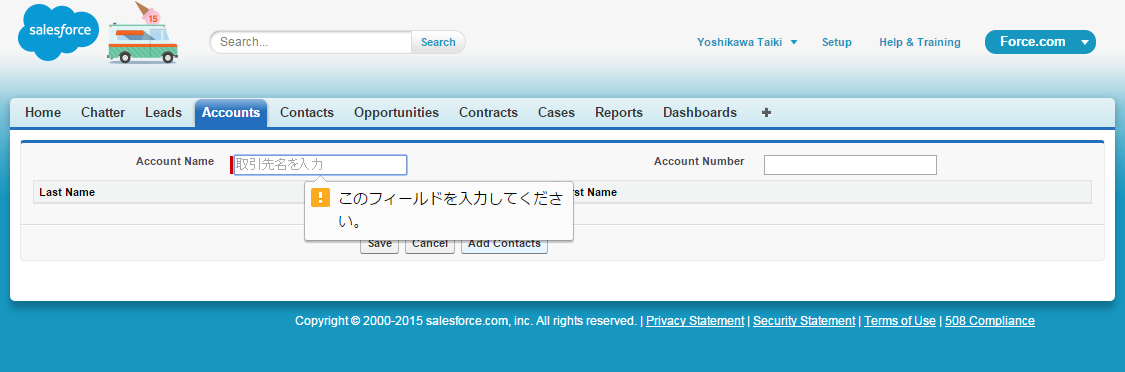The width and height of the screenshot is (1125, 372).
Task: Open the 508 Compliance link
Action: [x=990, y=321]
